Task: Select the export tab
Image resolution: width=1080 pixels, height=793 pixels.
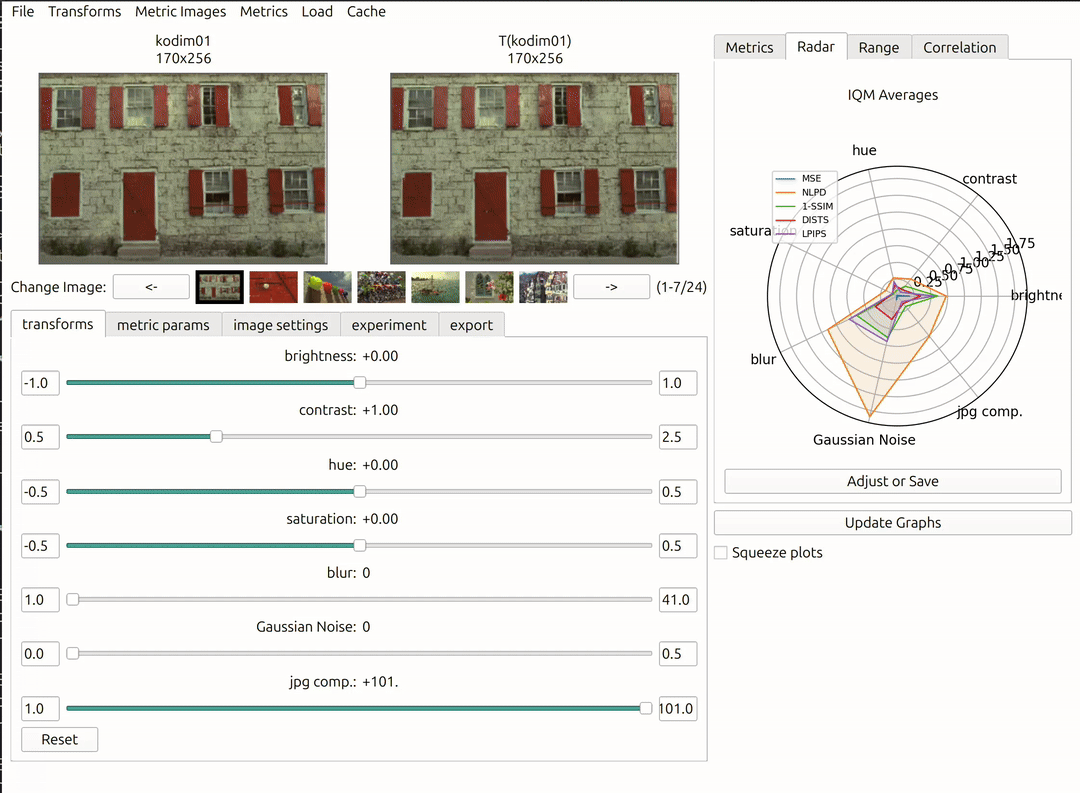Action: (471, 325)
